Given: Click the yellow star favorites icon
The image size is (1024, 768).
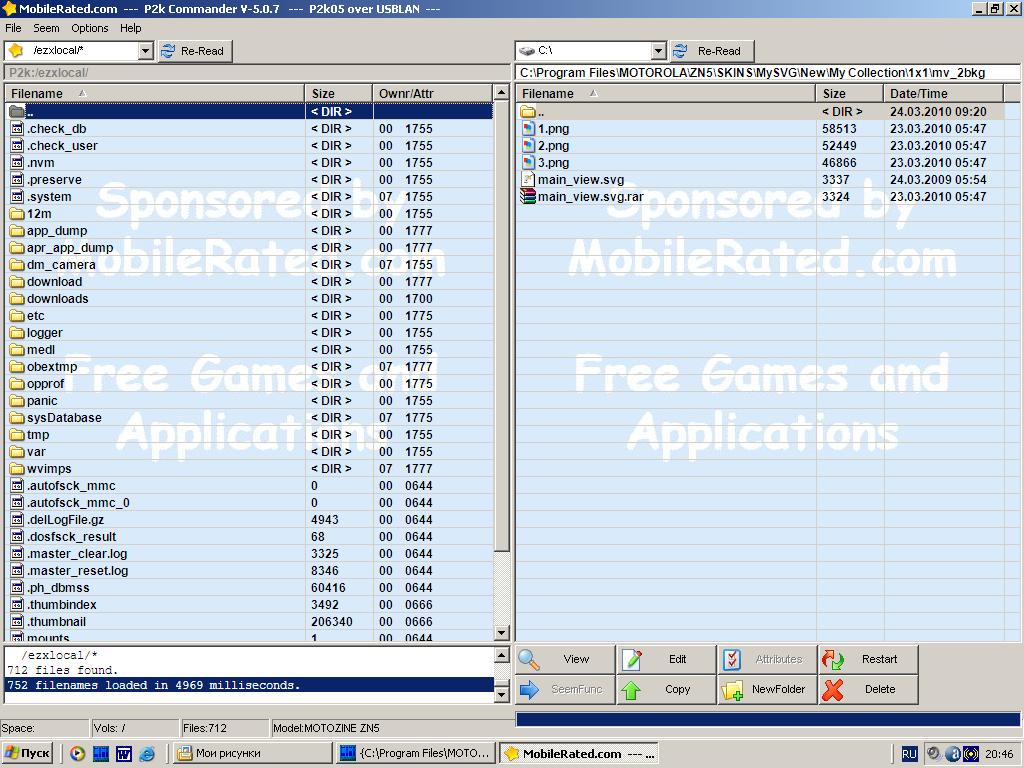Looking at the screenshot, I should [x=16, y=50].
